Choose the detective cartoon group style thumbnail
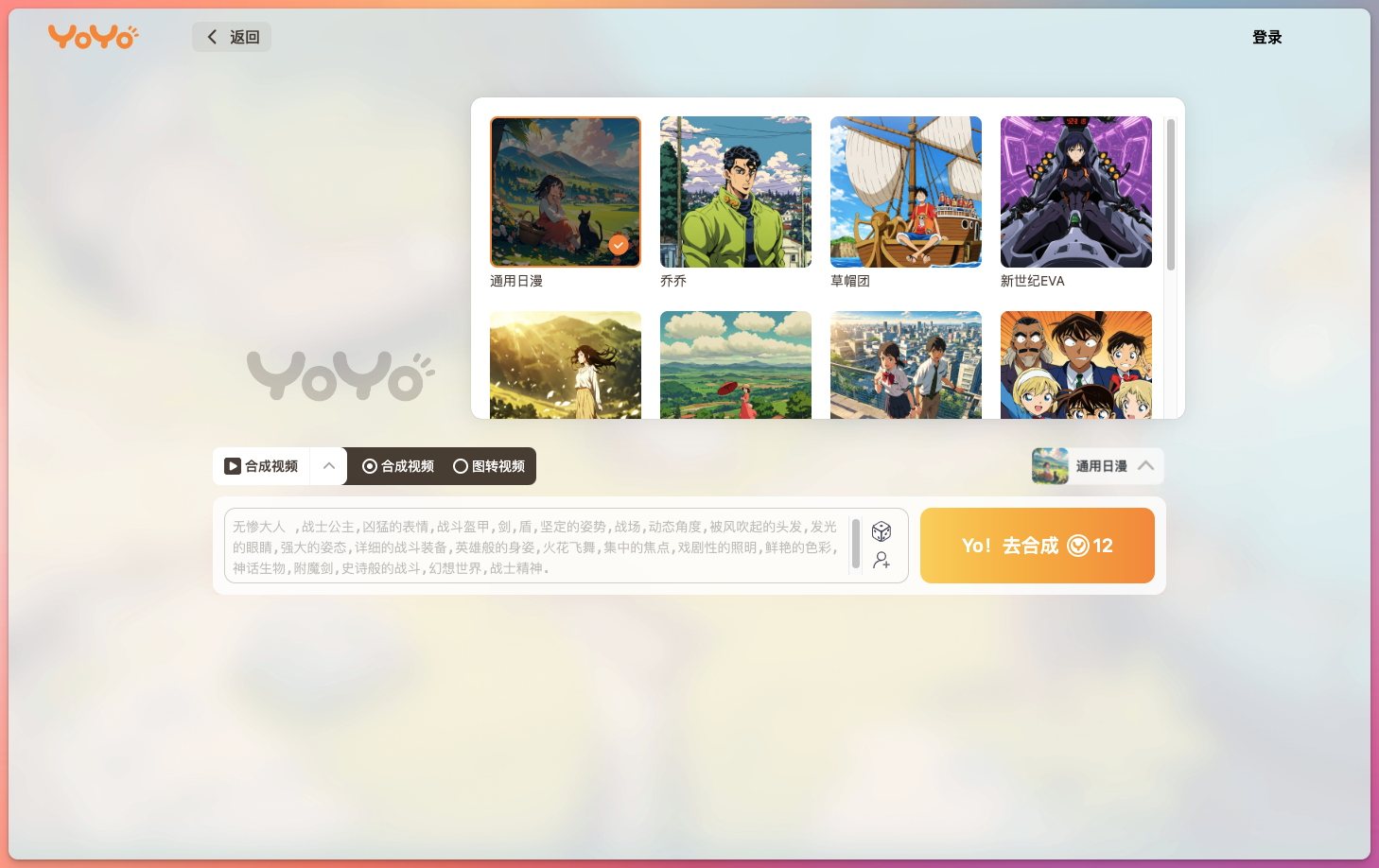Viewport: 1379px width, 868px height. (x=1076, y=365)
